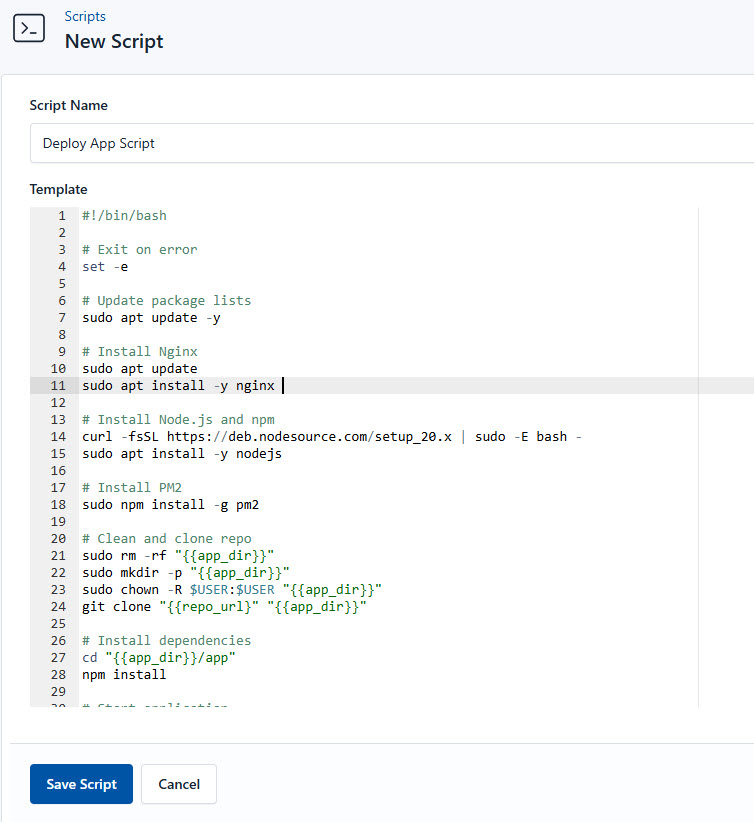Click the 'cd "{{app_dir}}/app"' line
The width and height of the screenshot is (754, 822).
(159, 657)
